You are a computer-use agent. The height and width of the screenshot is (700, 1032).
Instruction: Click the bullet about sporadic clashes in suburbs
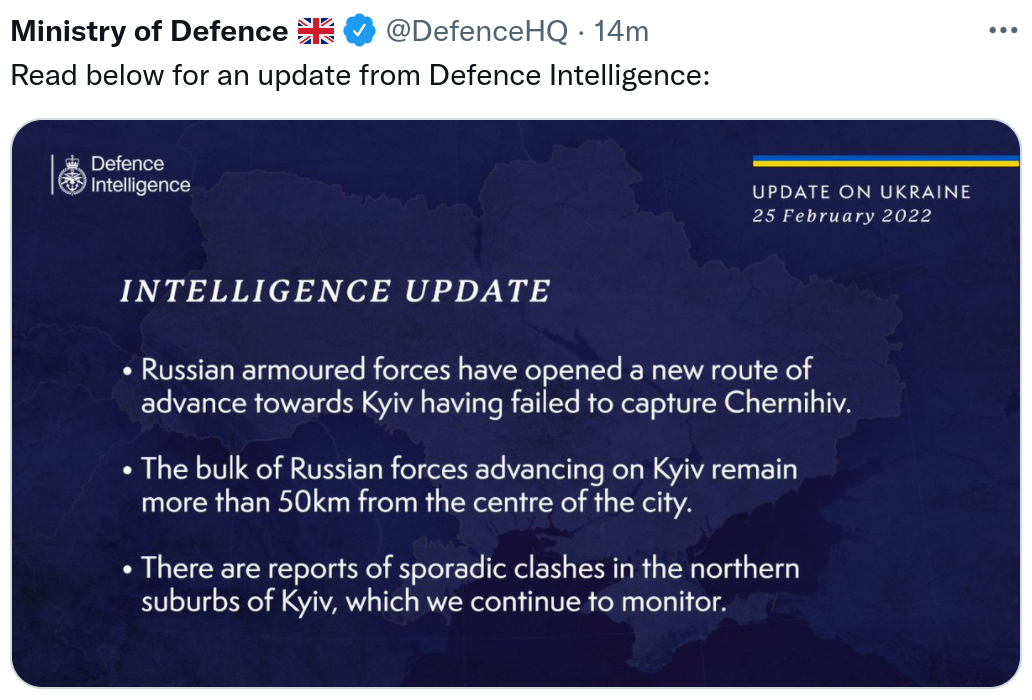pyautogui.click(x=470, y=585)
